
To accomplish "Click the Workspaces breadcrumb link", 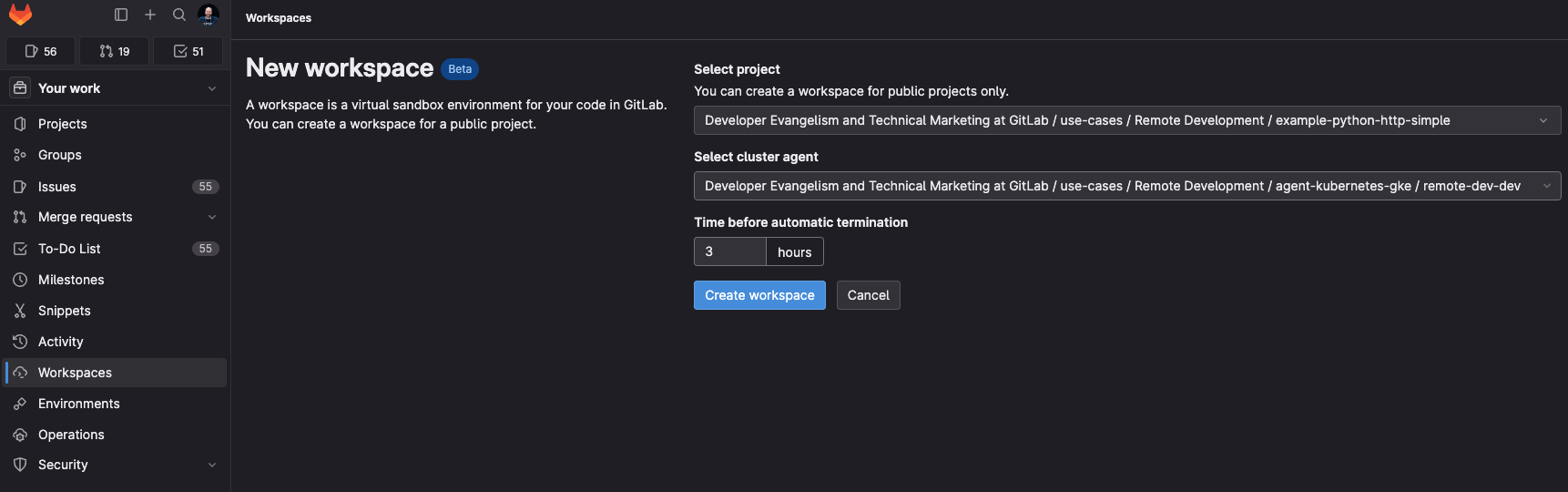I will coord(279,18).
